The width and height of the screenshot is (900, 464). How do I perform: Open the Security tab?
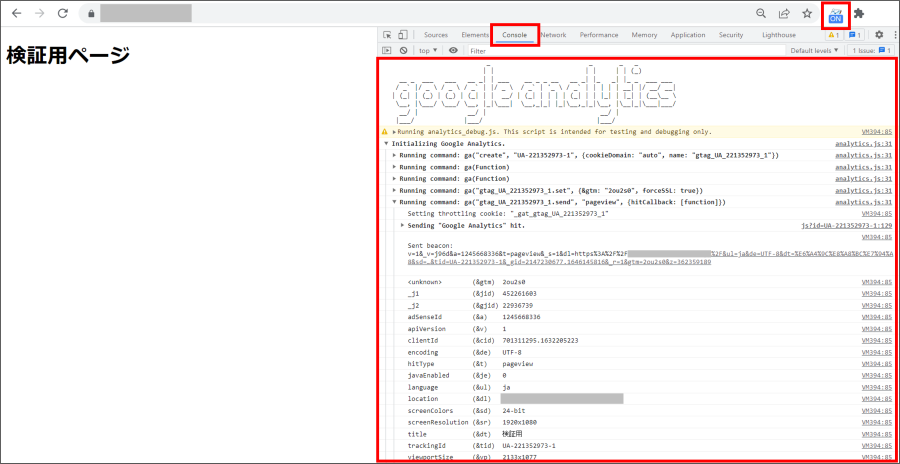click(x=731, y=35)
